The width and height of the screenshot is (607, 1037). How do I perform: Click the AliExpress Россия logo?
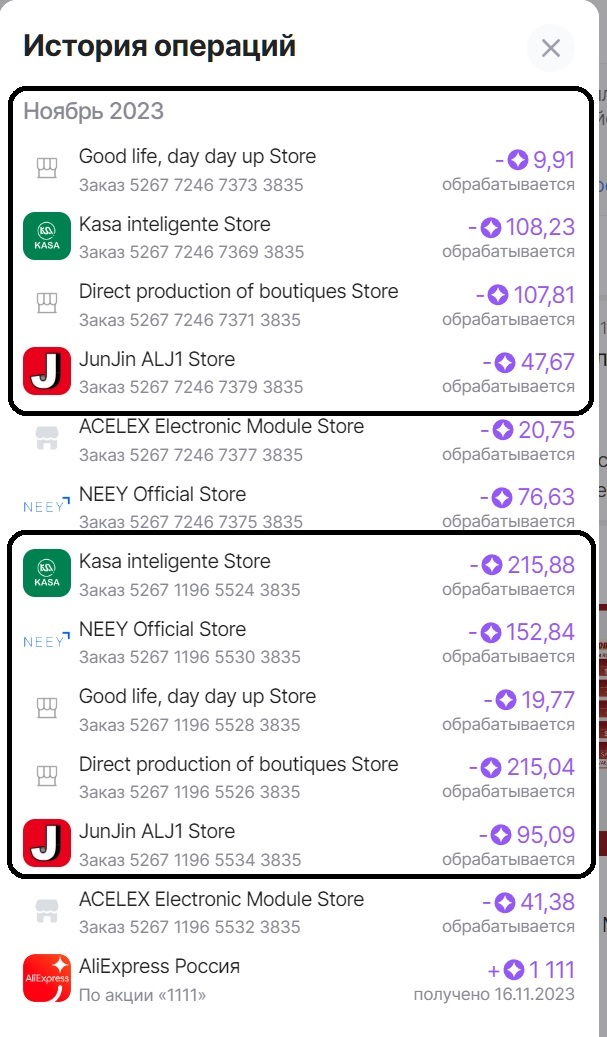tap(47, 978)
